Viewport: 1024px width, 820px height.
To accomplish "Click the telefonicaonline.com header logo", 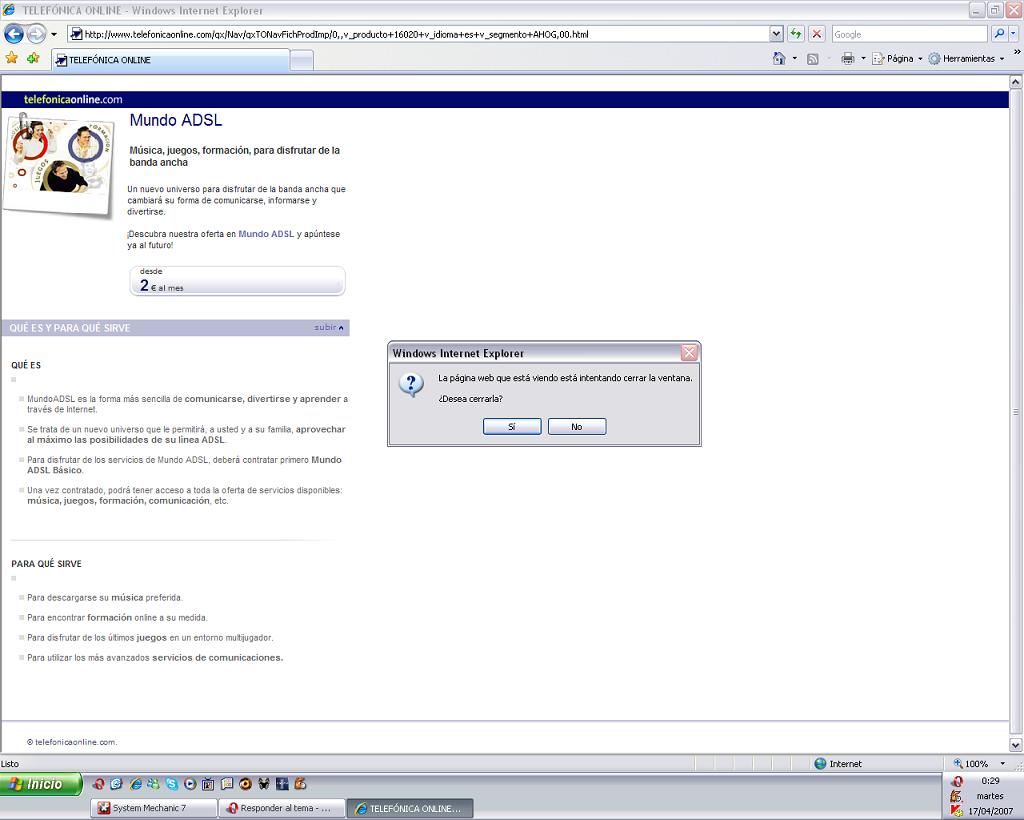I will (73, 99).
